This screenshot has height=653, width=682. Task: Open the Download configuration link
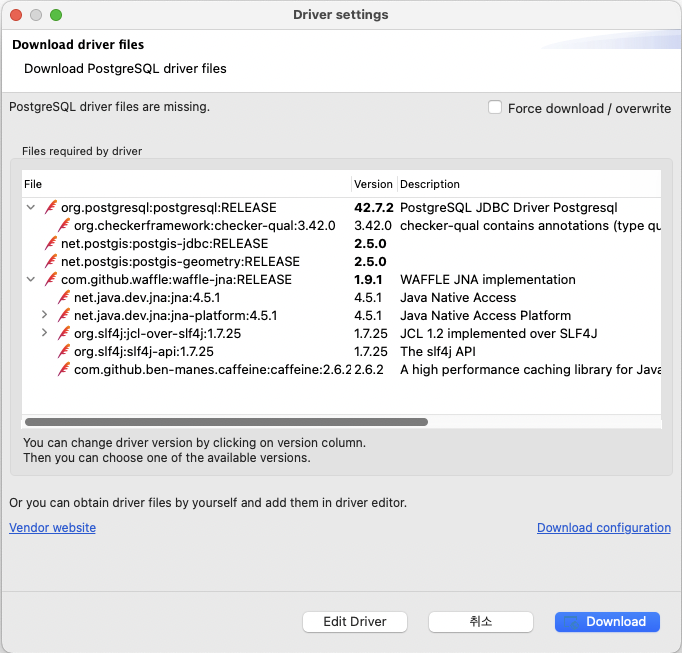pyautogui.click(x=604, y=528)
